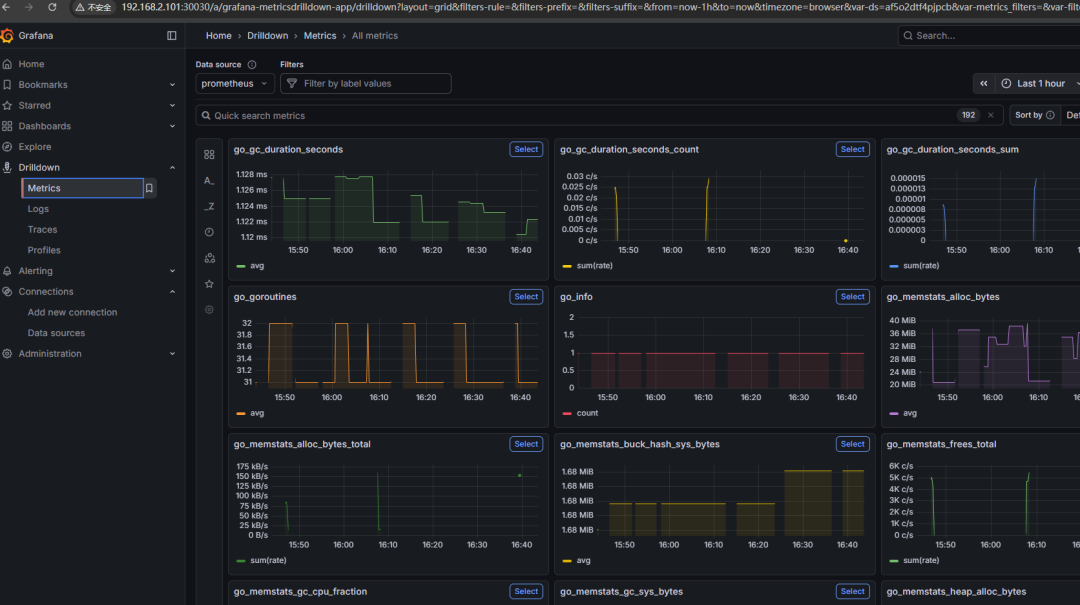Click the Sort by info icon

click(x=1050, y=115)
